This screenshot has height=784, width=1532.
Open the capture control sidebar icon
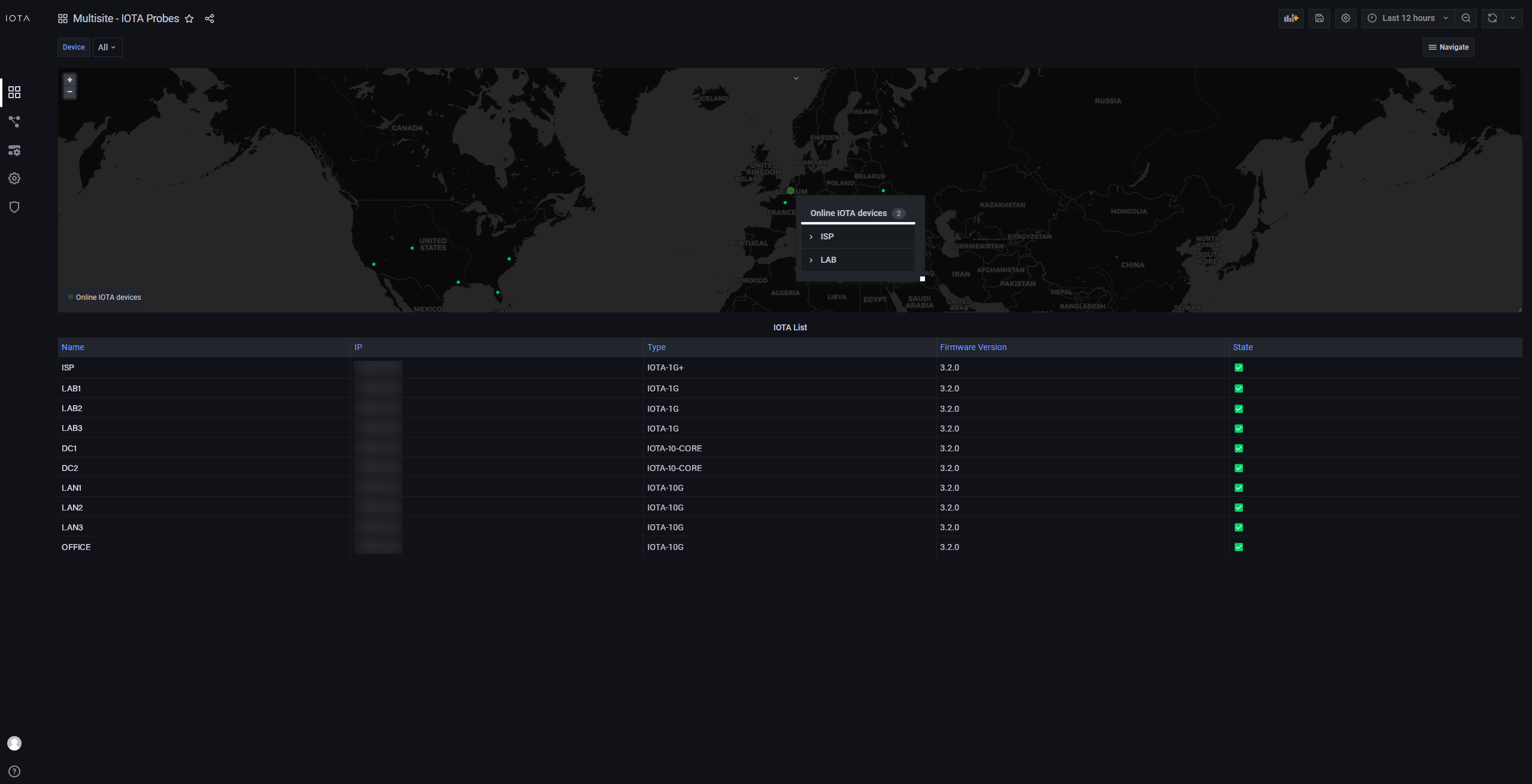[x=14, y=150]
